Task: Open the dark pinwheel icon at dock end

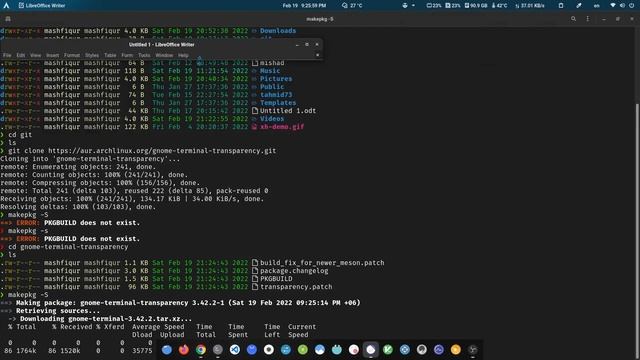Action: coord(473,350)
